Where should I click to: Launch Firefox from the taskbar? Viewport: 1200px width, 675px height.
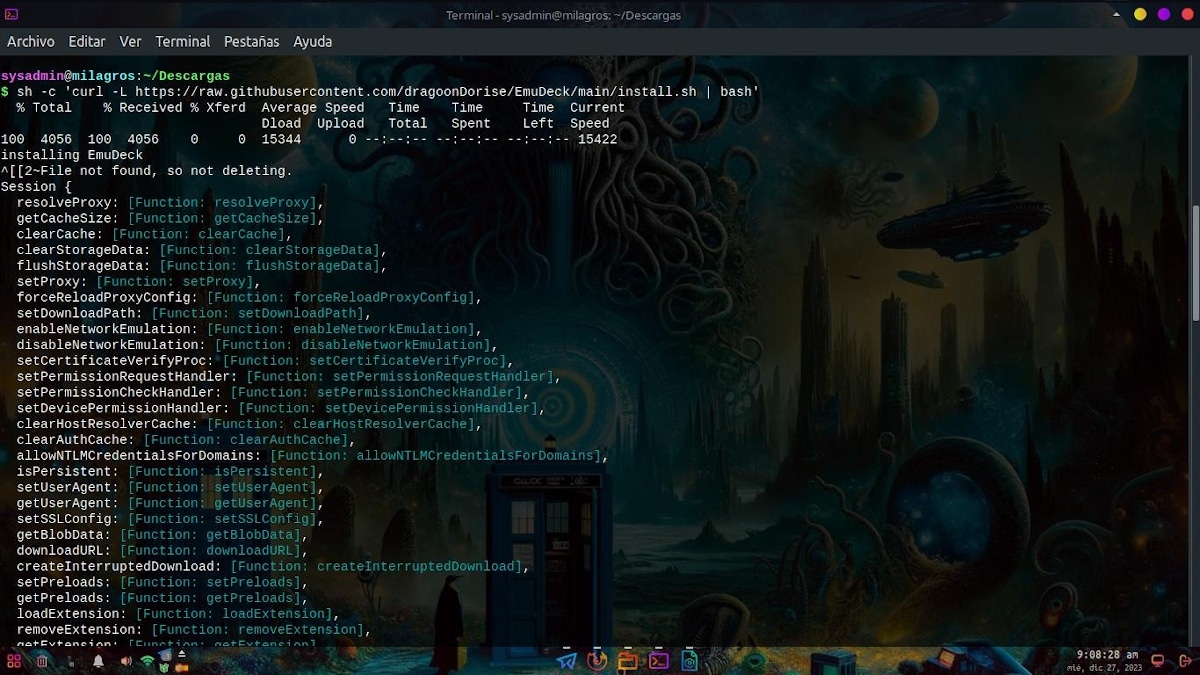pyautogui.click(x=597, y=662)
